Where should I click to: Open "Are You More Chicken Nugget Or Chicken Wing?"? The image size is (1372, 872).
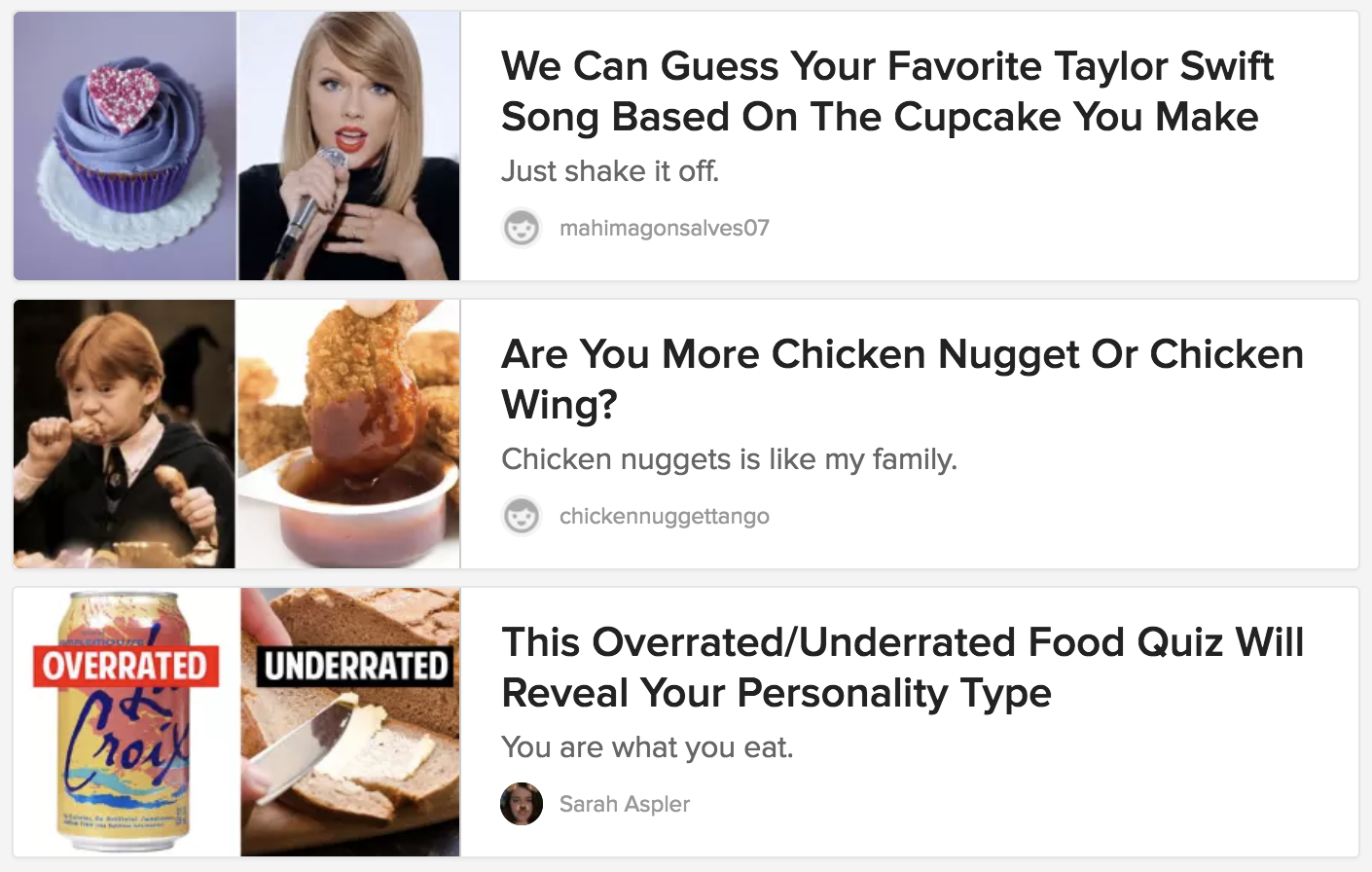tap(901, 380)
